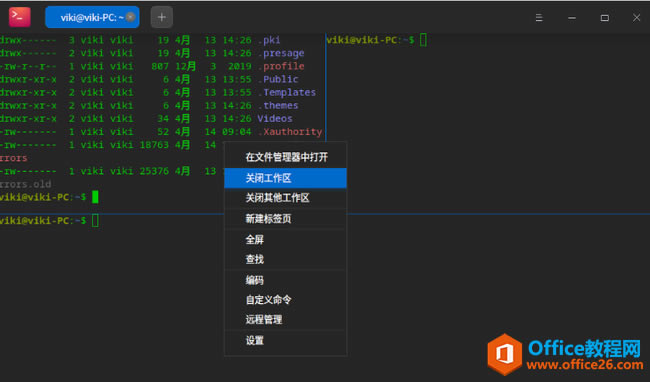Select 自定义命令 menu entry

coord(286,300)
